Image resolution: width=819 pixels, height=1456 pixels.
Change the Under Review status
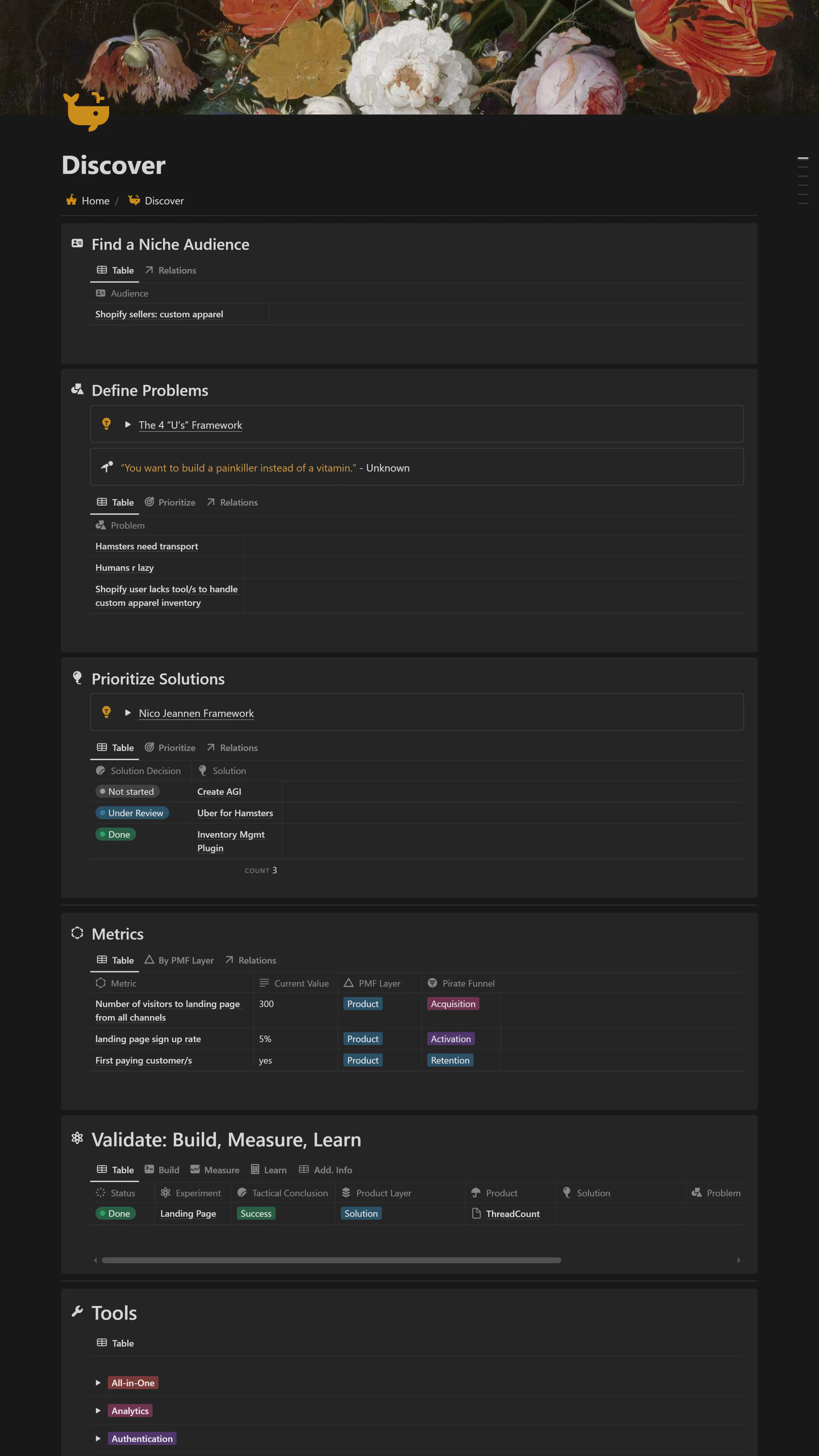click(x=132, y=813)
